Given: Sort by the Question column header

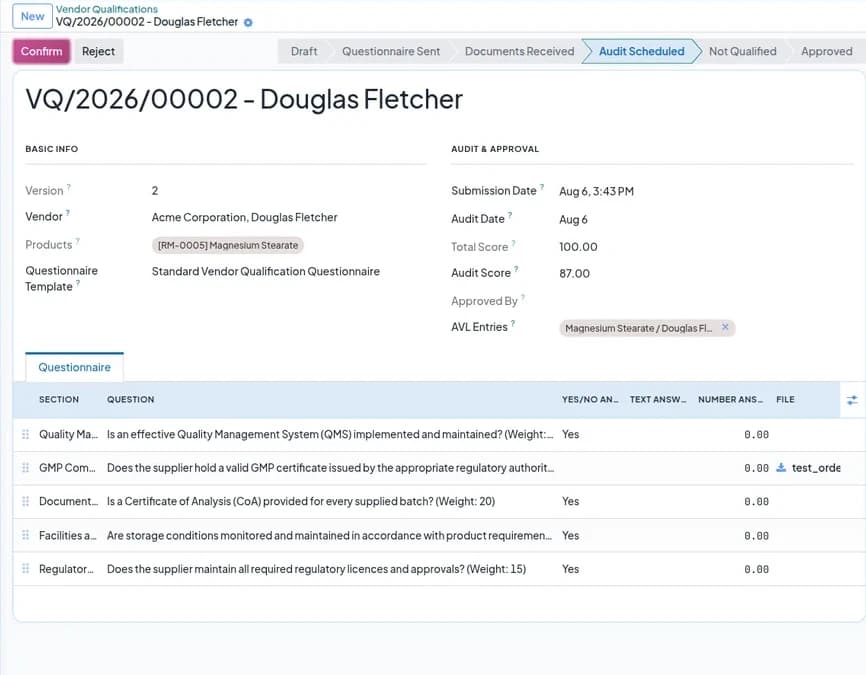Looking at the screenshot, I should (131, 399).
